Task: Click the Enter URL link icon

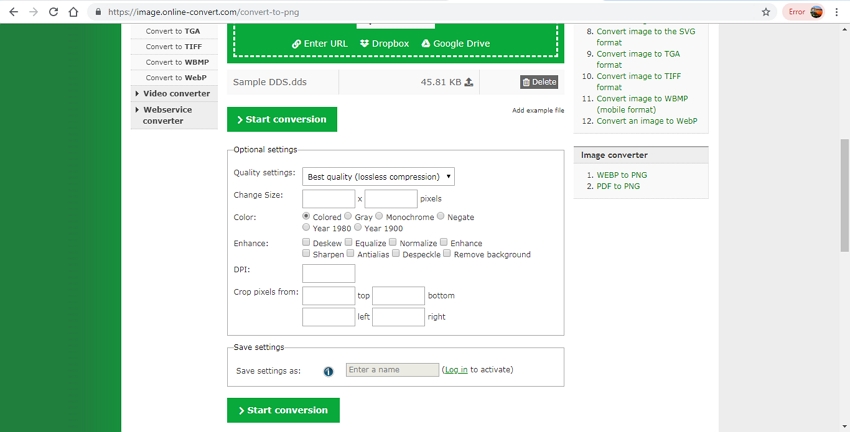Action: 297,44
